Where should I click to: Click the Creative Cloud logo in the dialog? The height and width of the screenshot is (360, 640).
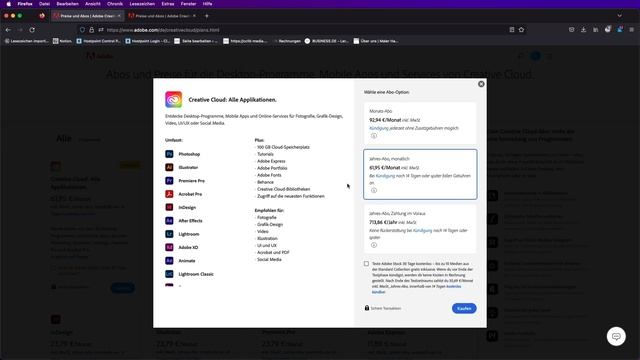point(173,99)
